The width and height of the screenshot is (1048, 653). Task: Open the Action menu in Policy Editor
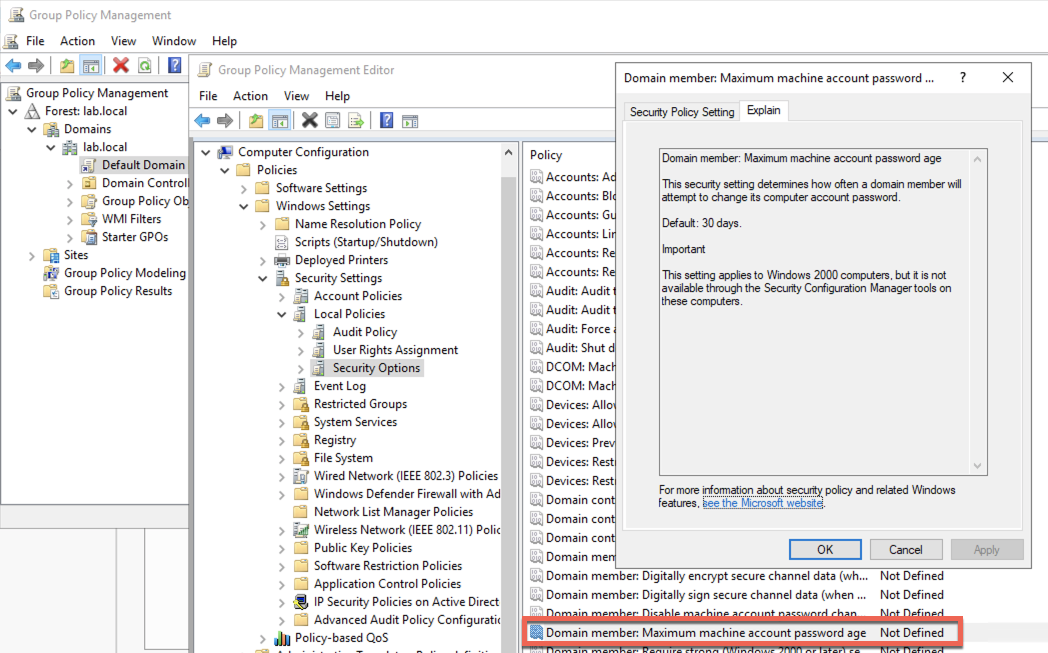250,96
